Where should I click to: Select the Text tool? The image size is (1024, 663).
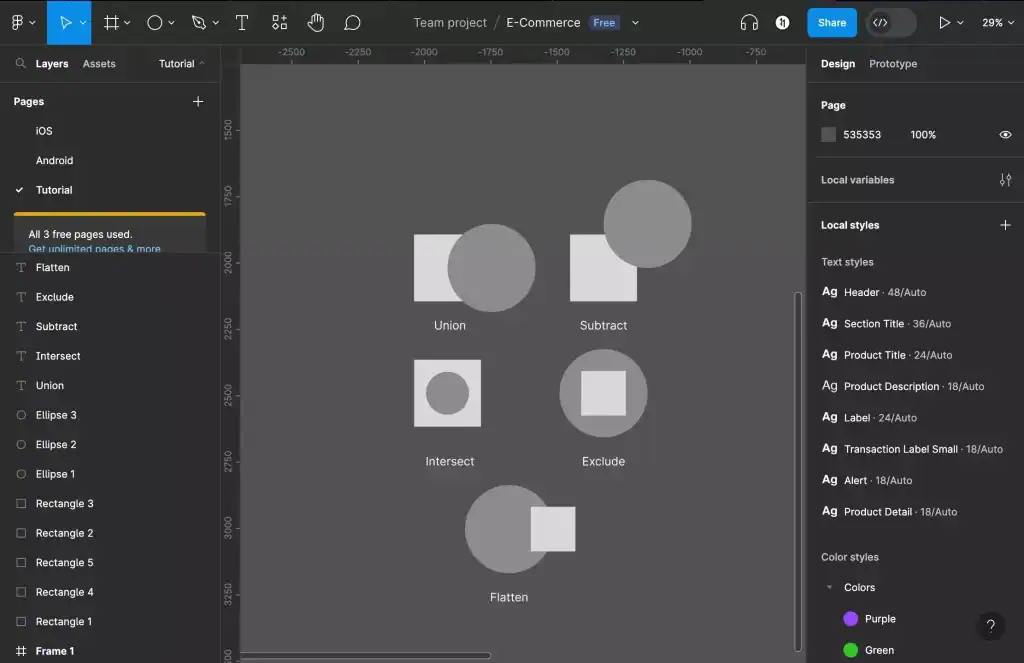tap(242, 22)
